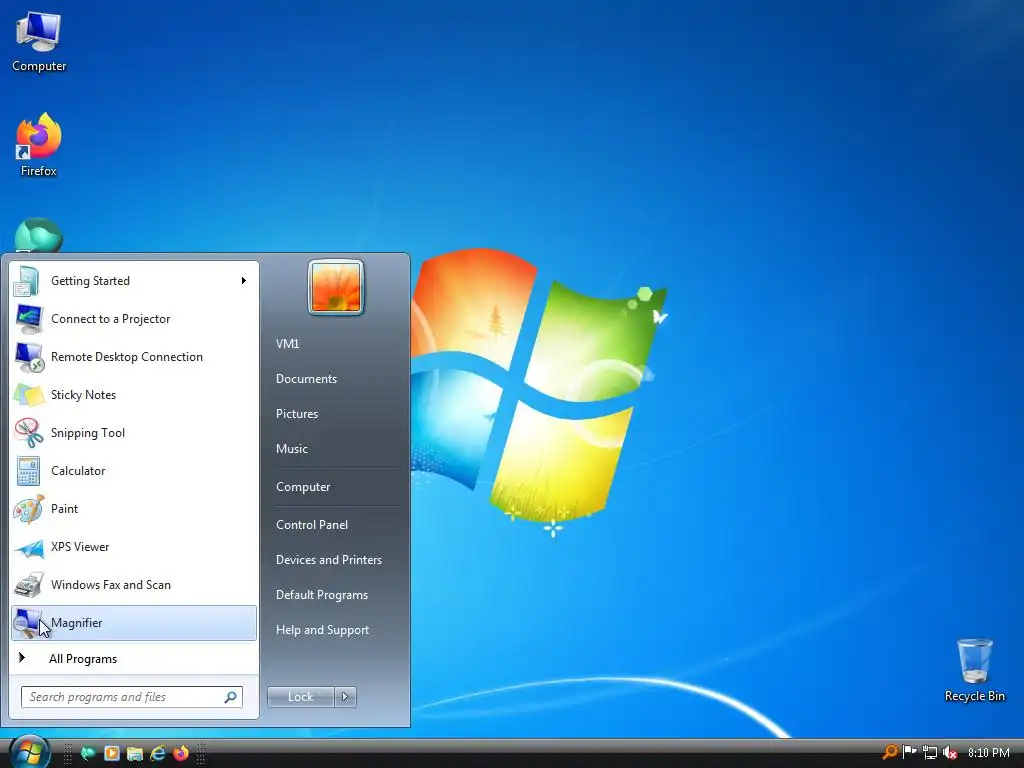Open Windows Explorer folder icon in the taskbar
The height and width of the screenshot is (768, 1024).
(x=135, y=753)
